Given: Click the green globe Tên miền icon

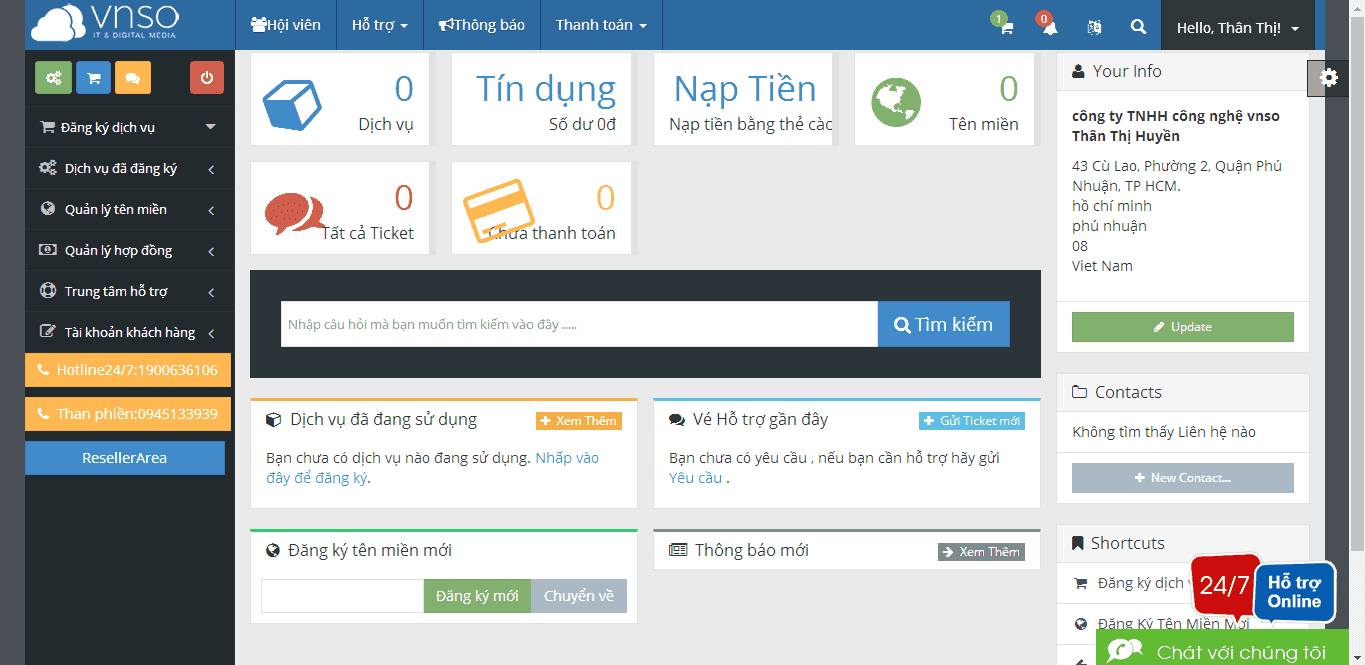Looking at the screenshot, I should point(896,102).
